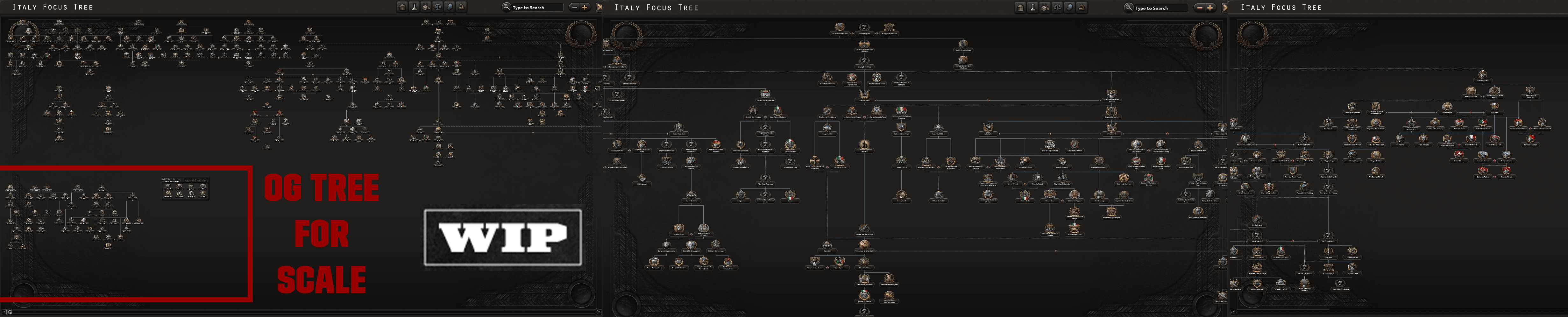This screenshot has height=317, width=1568.
Task: Click the research flask icon in middle tree toolbar
Action: pyautogui.click(x=1033, y=7)
